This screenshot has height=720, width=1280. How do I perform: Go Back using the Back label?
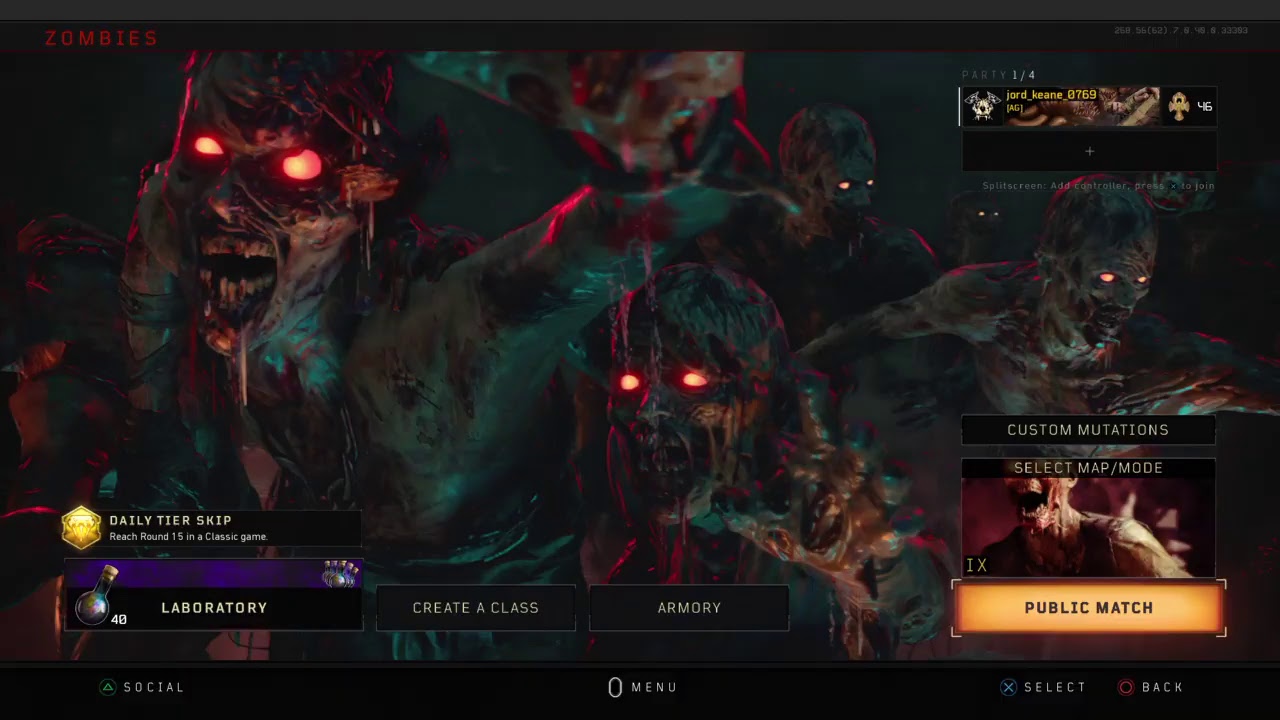pyautogui.click(x=1163, y=687)
